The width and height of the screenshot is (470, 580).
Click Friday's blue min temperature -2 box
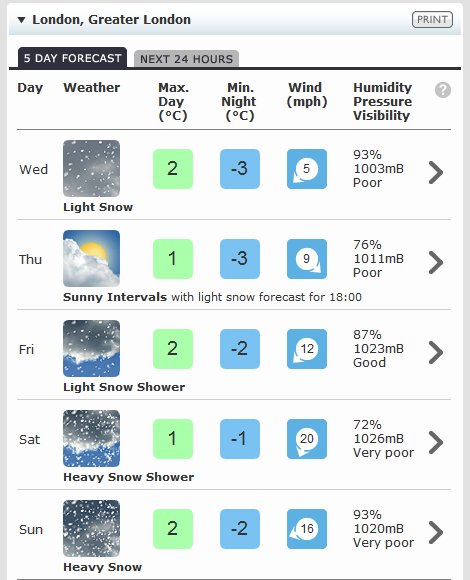(x=240, y=349)
